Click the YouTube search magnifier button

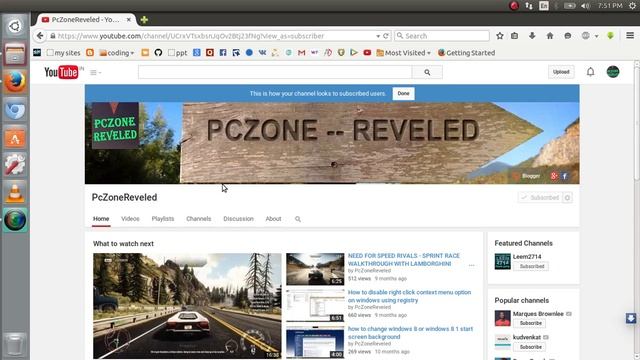point(427,72)
